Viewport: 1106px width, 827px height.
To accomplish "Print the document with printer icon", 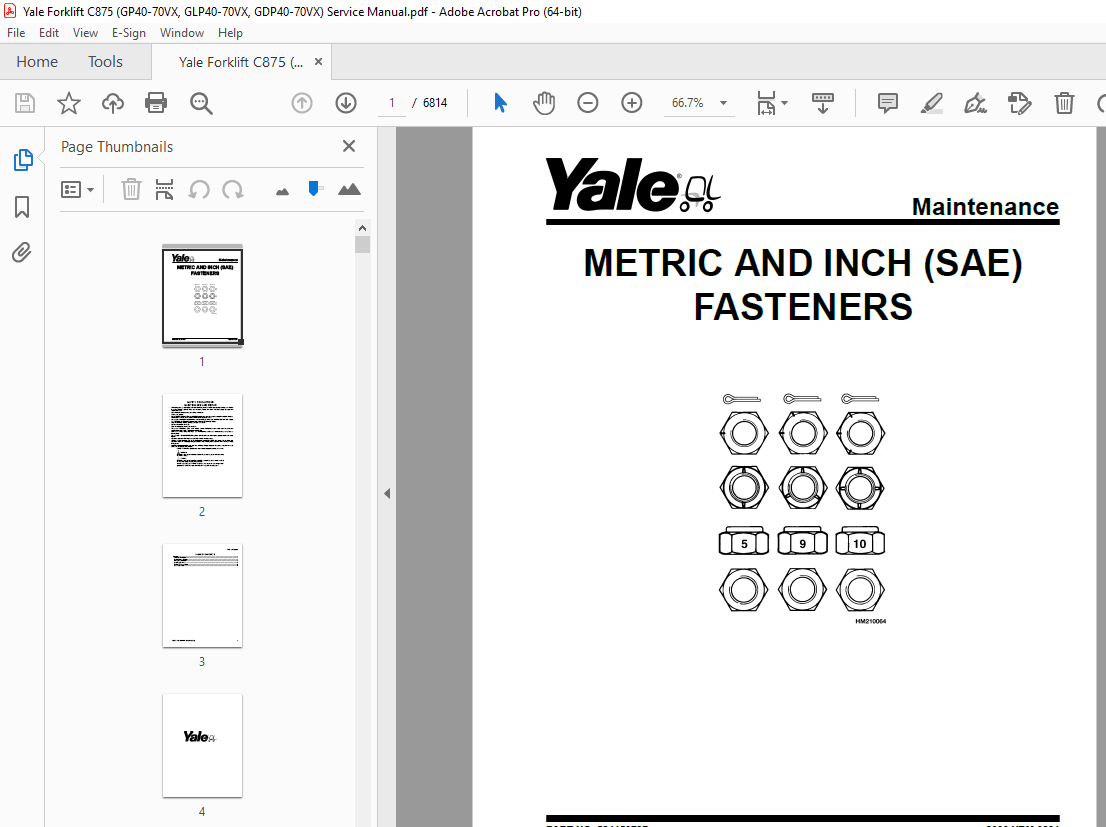I will coord(156,103).
